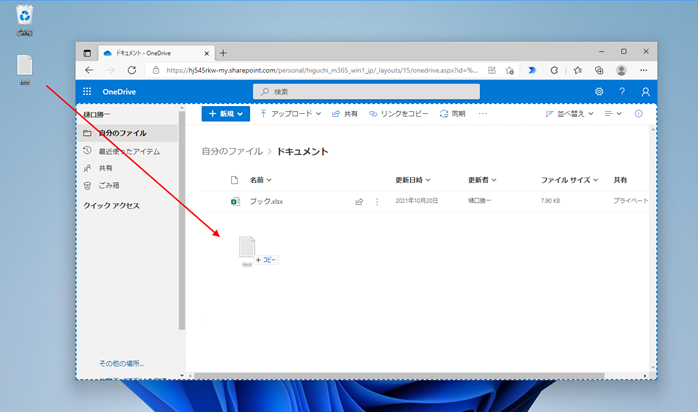Image resolution: width=698 pixels, height=412 pixels.
Task: Click the 同期 sync button
Action: pos(453,114)
